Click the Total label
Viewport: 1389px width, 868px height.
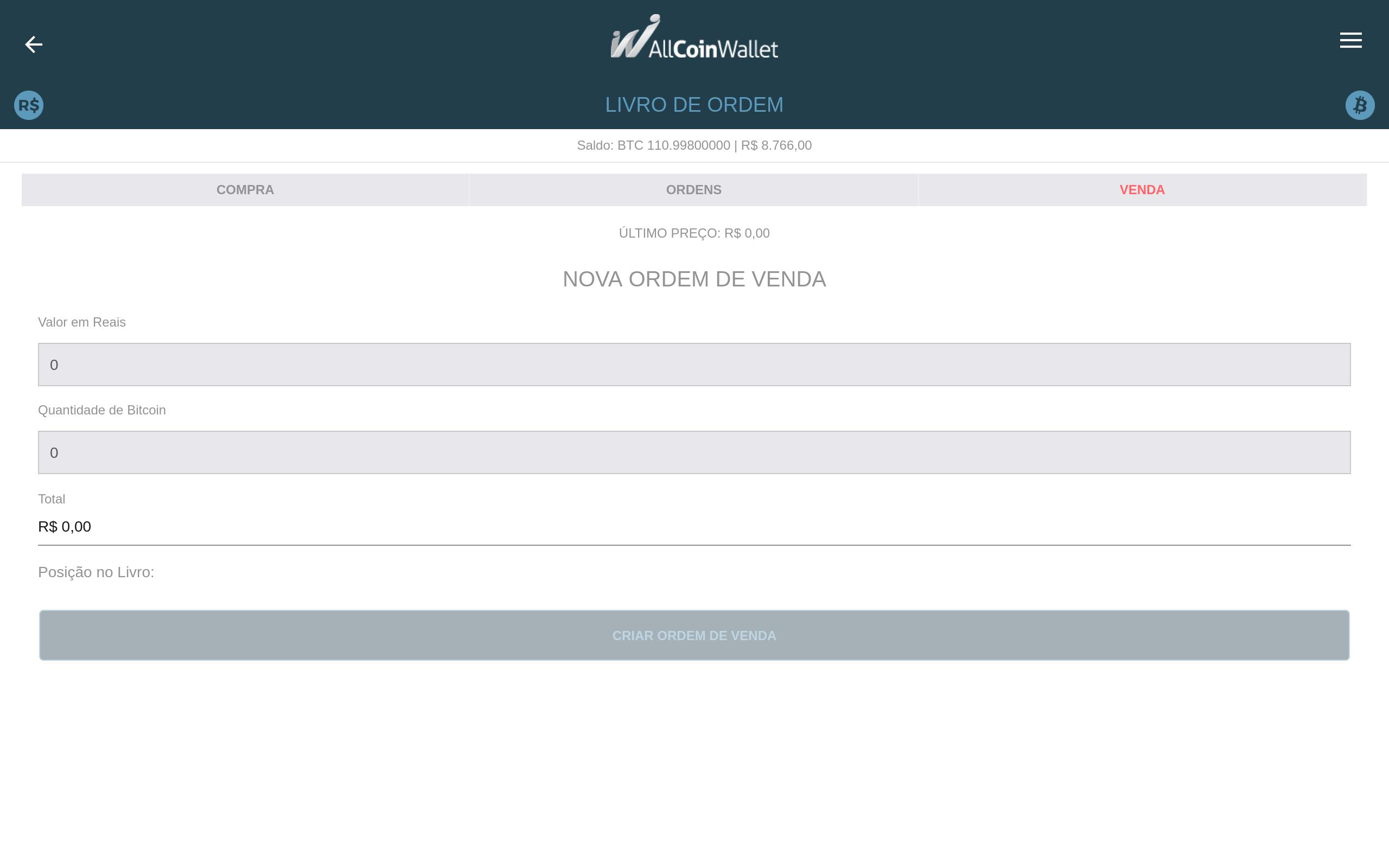click(x=52, y=499)
